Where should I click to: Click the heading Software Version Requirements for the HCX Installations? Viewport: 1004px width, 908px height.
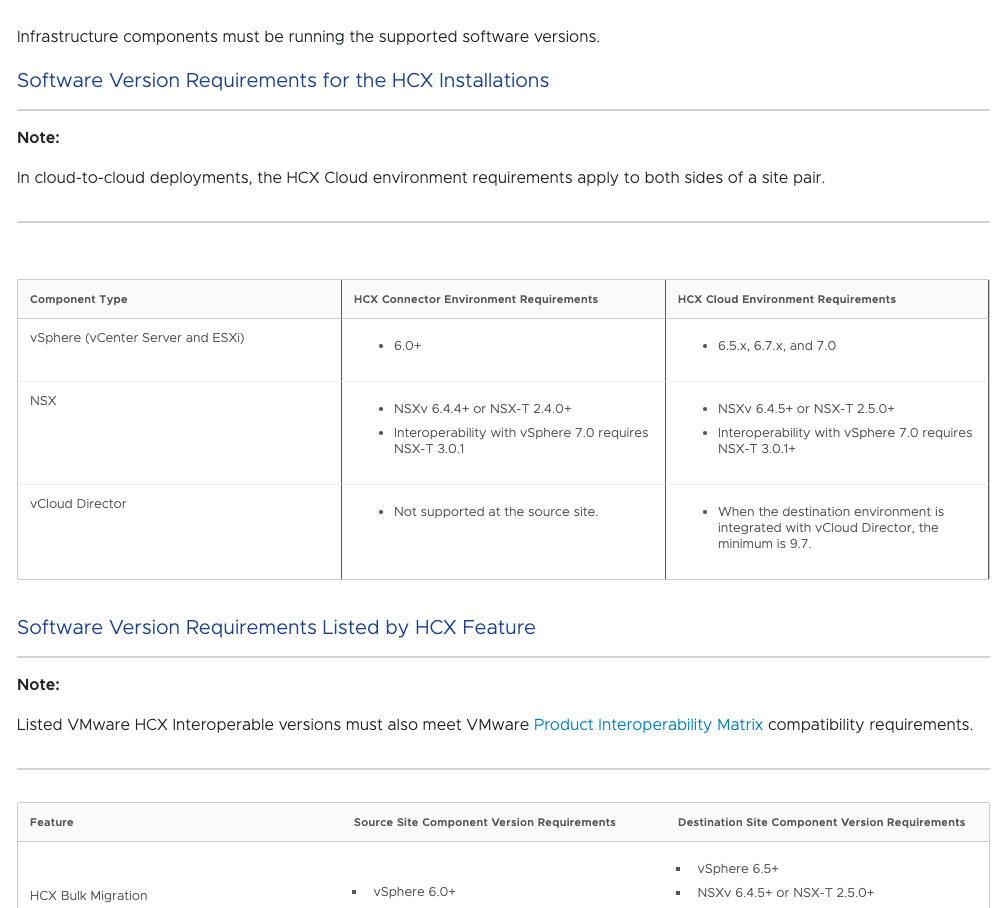click(283, 80)
